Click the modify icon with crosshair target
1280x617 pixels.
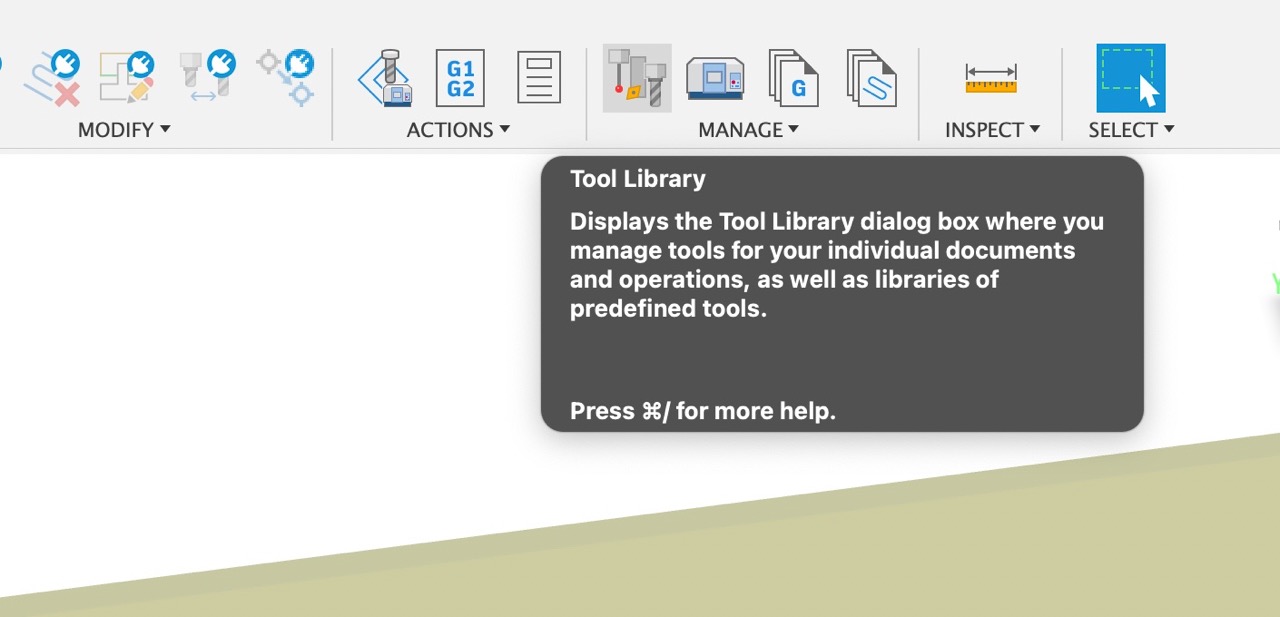tap(286, 78)
